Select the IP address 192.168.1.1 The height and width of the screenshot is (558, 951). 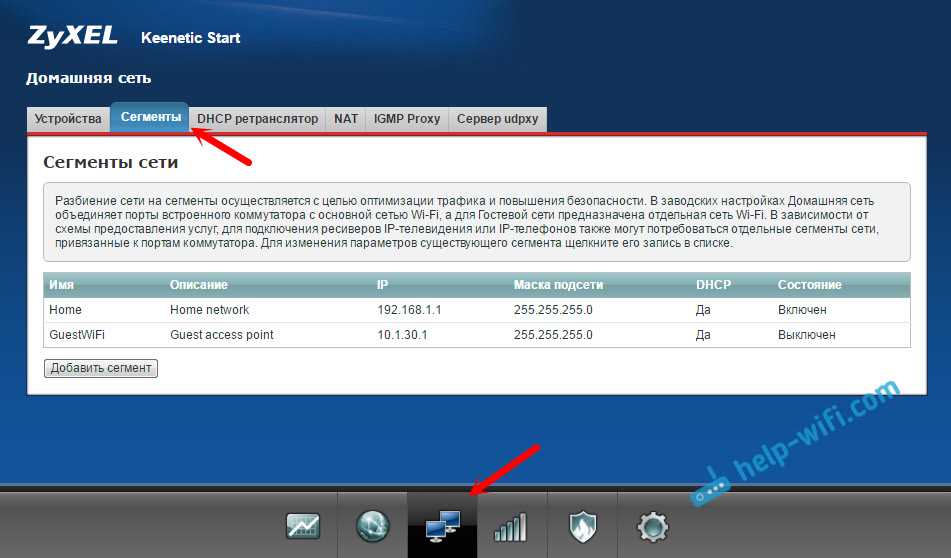point(409,310)
